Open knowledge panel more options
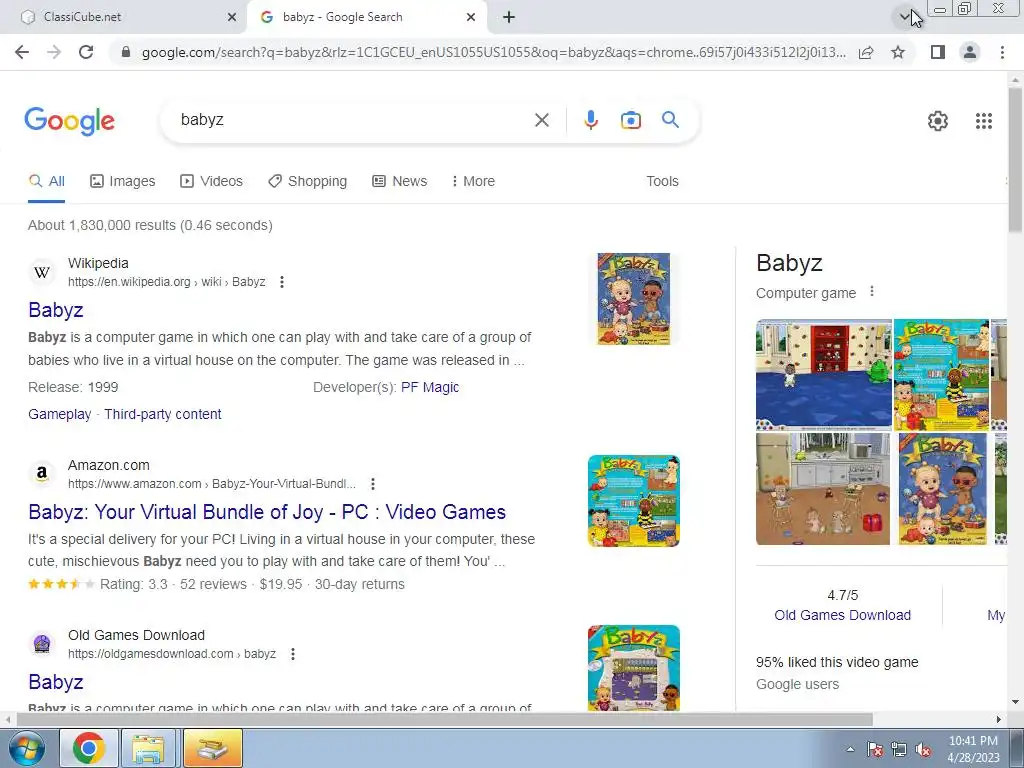The image size is (1024, 768). 871,292
